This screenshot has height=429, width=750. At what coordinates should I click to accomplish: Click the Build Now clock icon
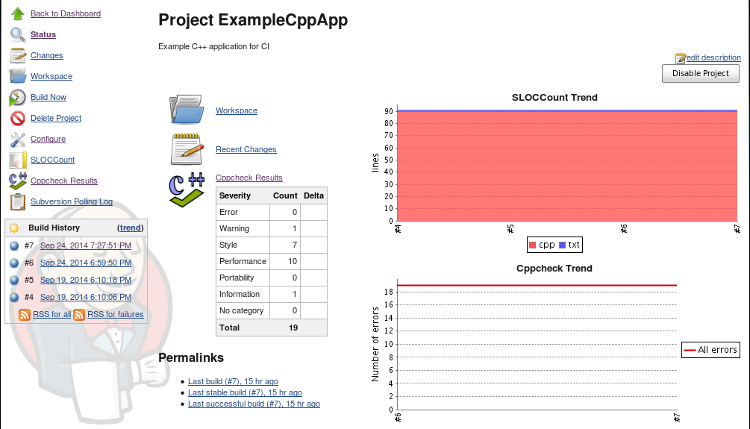tap(17, 97)
